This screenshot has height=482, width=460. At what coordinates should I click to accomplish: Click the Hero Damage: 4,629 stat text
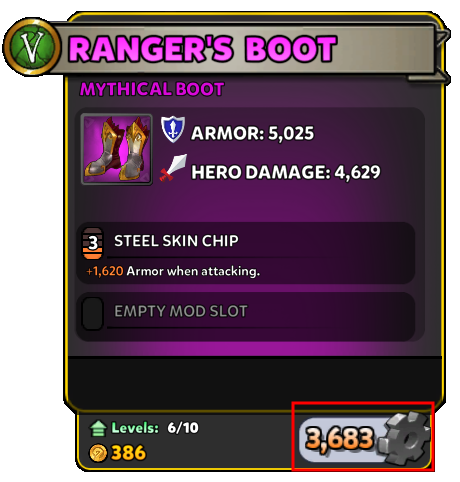(x=286, y=172)
